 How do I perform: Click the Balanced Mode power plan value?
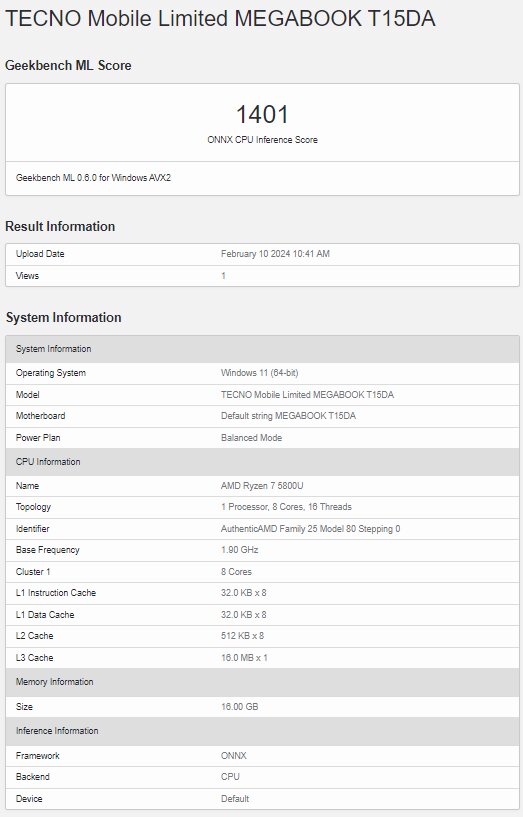pyautogui.click(x=251, y=438)
